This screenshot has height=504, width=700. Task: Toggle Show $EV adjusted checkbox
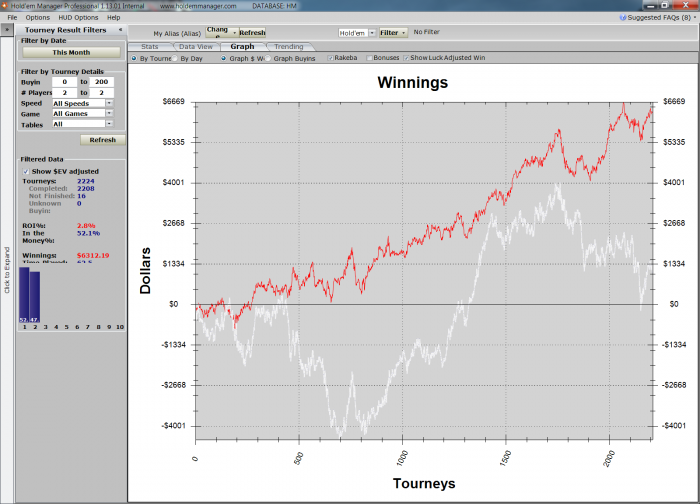tap(26, 171)
